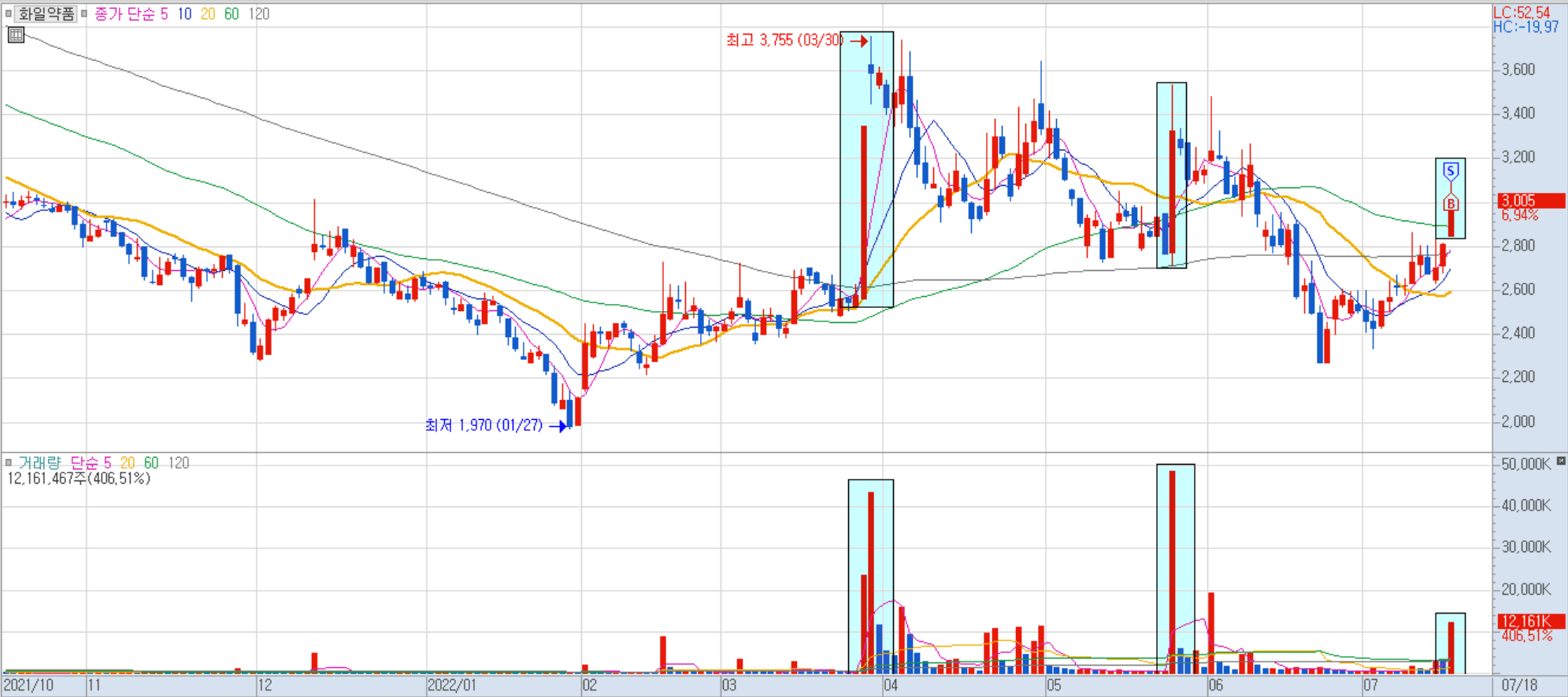The image size is (1568, 697).
Task: Select the gray 120 volume moving average
Action: point(179,462)
